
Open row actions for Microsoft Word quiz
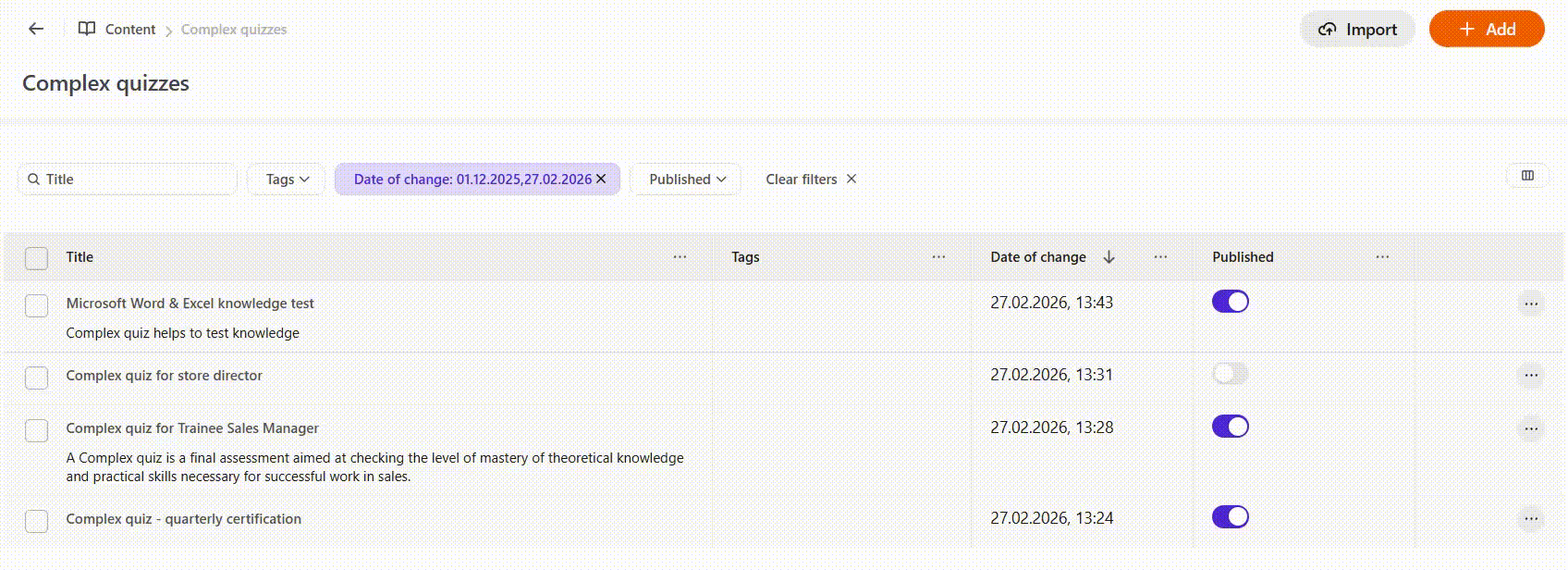tap(1531, 304)
